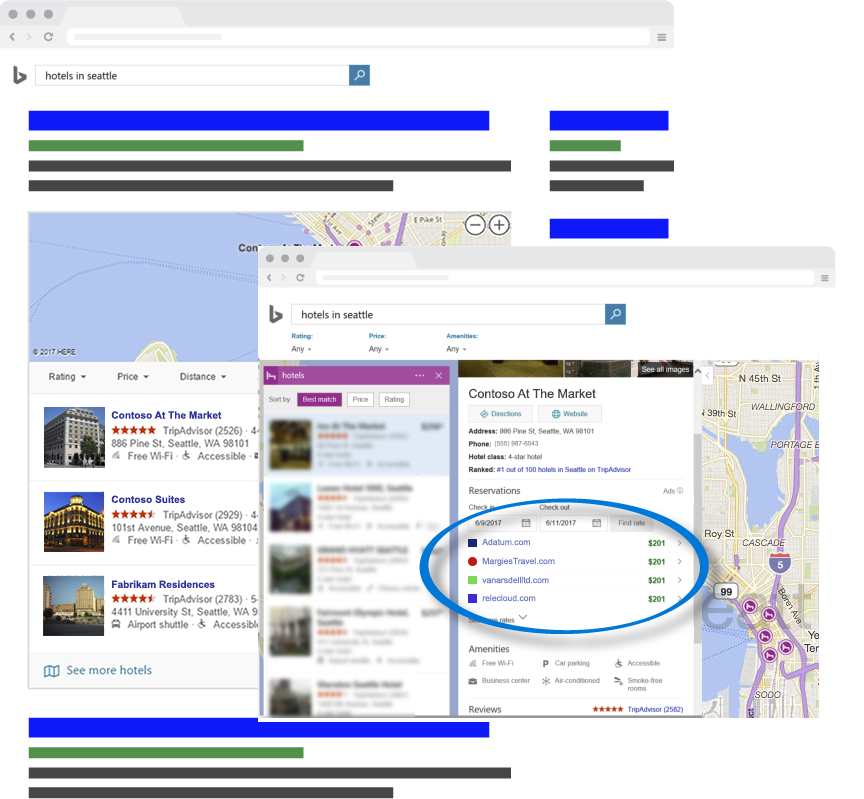
Task: Open the vanarsdelltd.com link
Action: pyautogui.click(x=515, y=580)
